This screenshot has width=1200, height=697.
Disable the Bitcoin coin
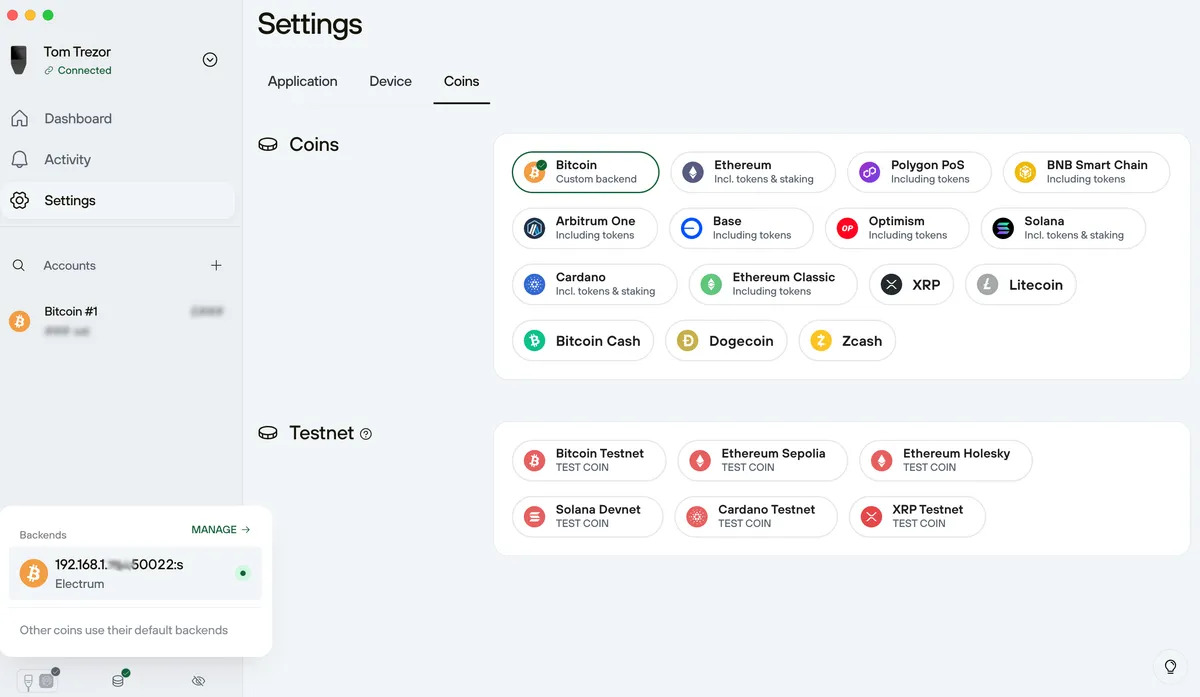point(585,172)
